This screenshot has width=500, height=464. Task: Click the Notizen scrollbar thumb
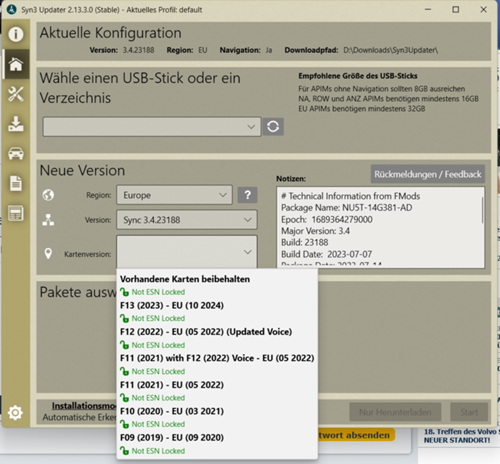coord(482,210)
